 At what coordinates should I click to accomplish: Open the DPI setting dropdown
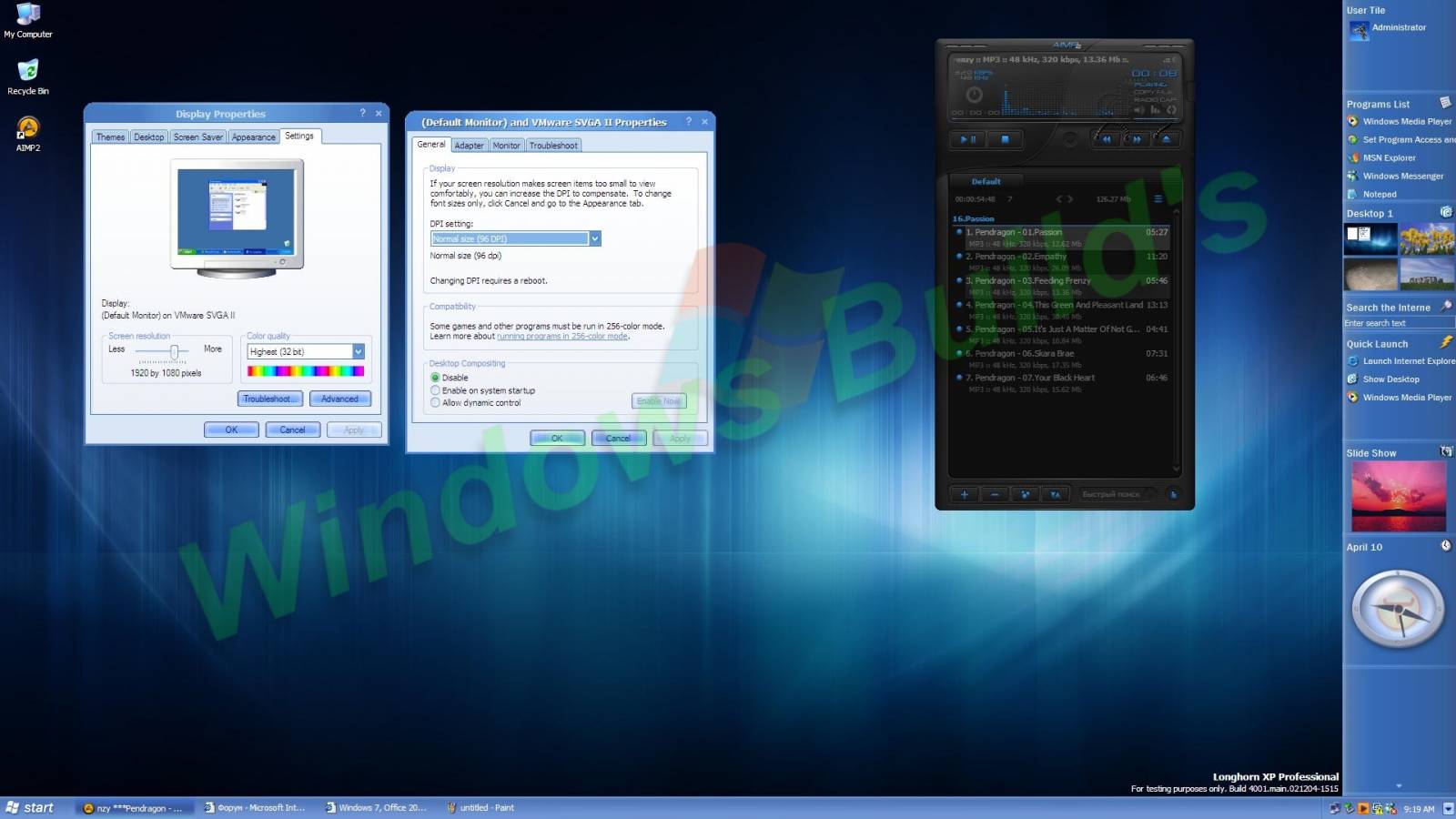(594, 238)
